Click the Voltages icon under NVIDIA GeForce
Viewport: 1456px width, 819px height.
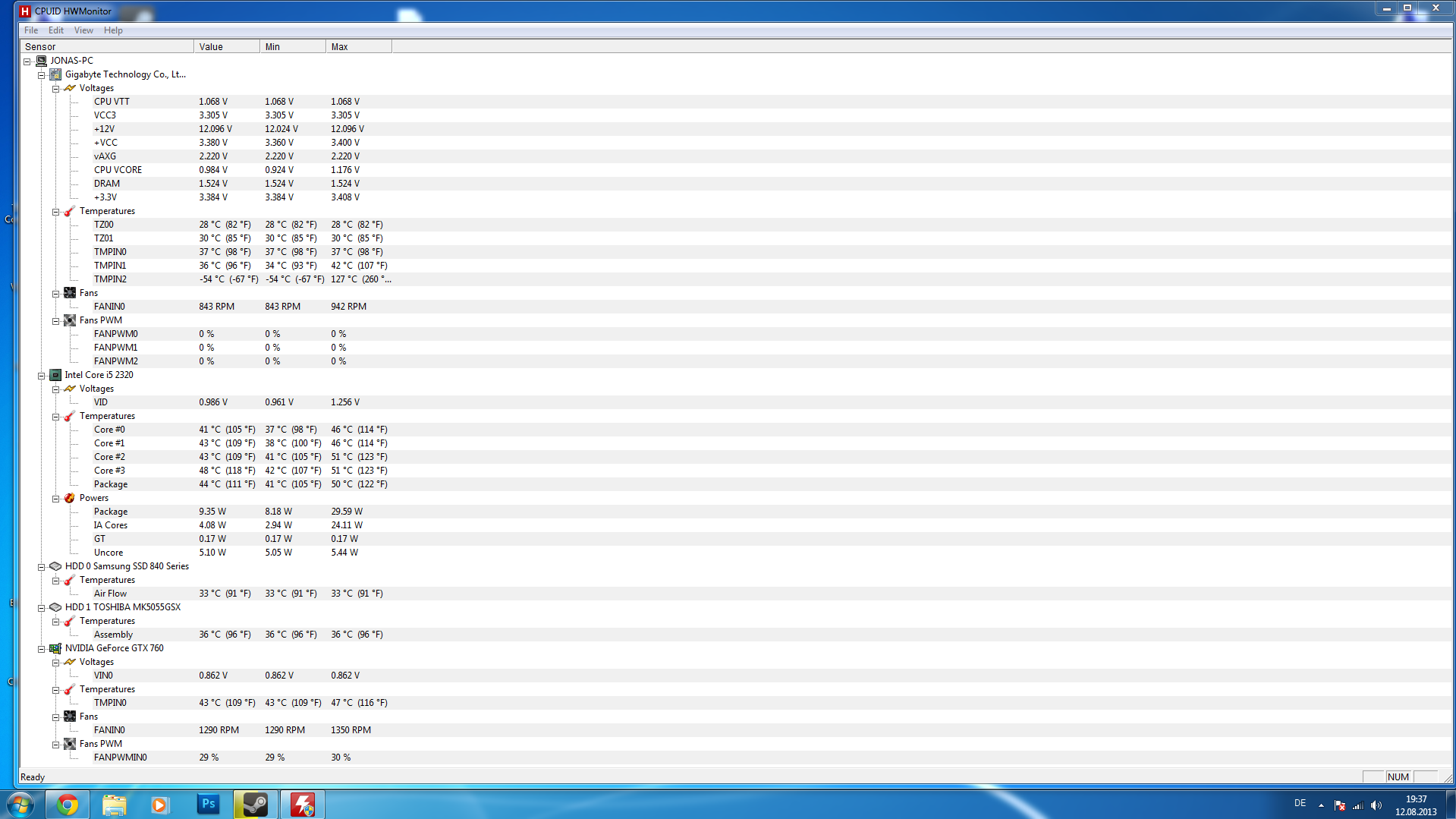70,662
